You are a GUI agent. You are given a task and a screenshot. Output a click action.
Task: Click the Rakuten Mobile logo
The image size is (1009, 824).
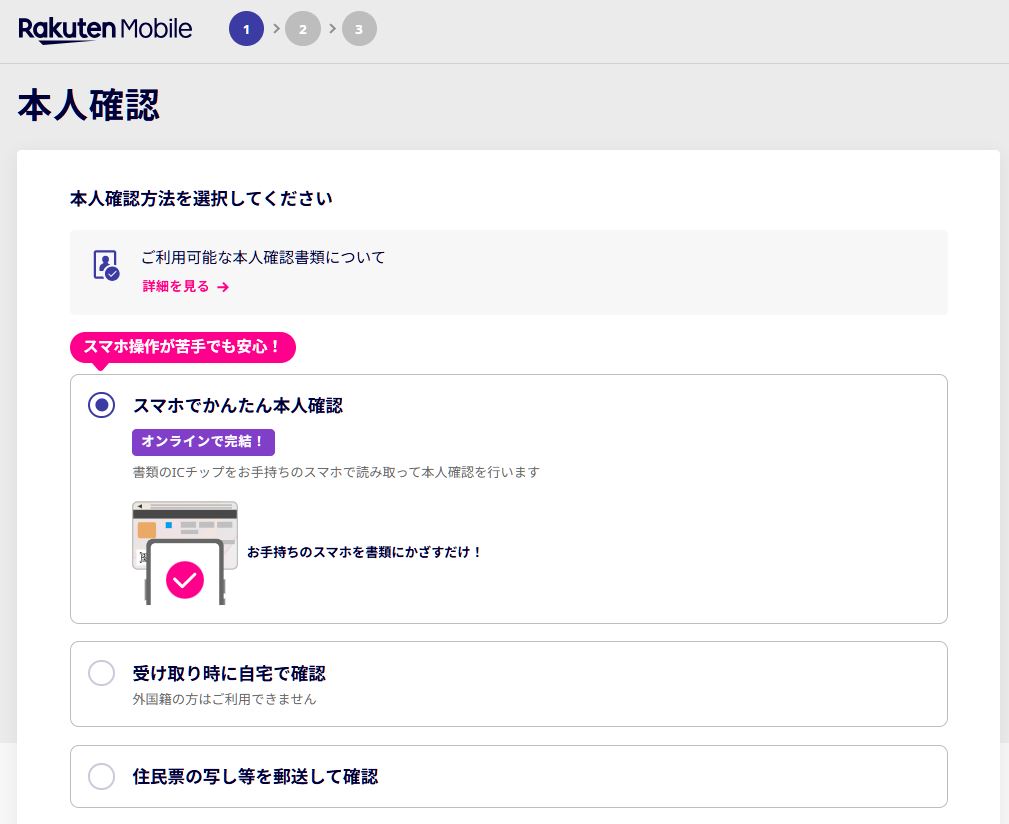(105, 29)
